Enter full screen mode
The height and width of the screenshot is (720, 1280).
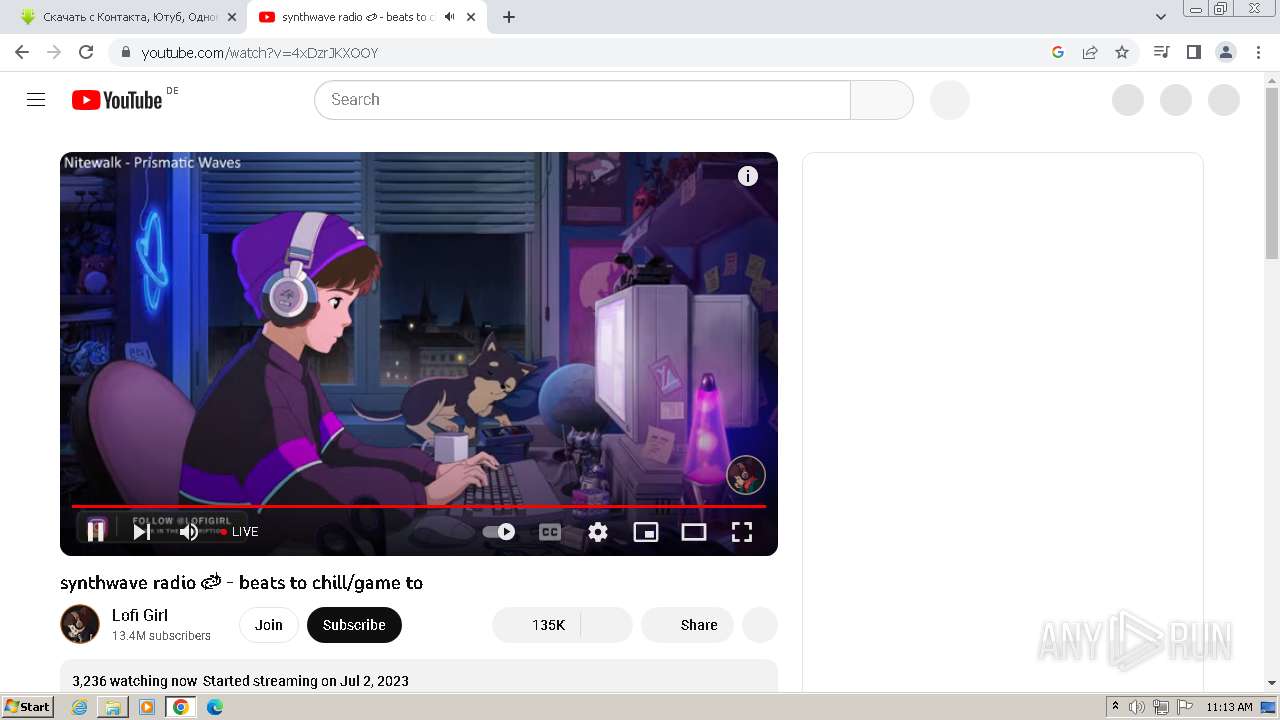click(742, 532)
